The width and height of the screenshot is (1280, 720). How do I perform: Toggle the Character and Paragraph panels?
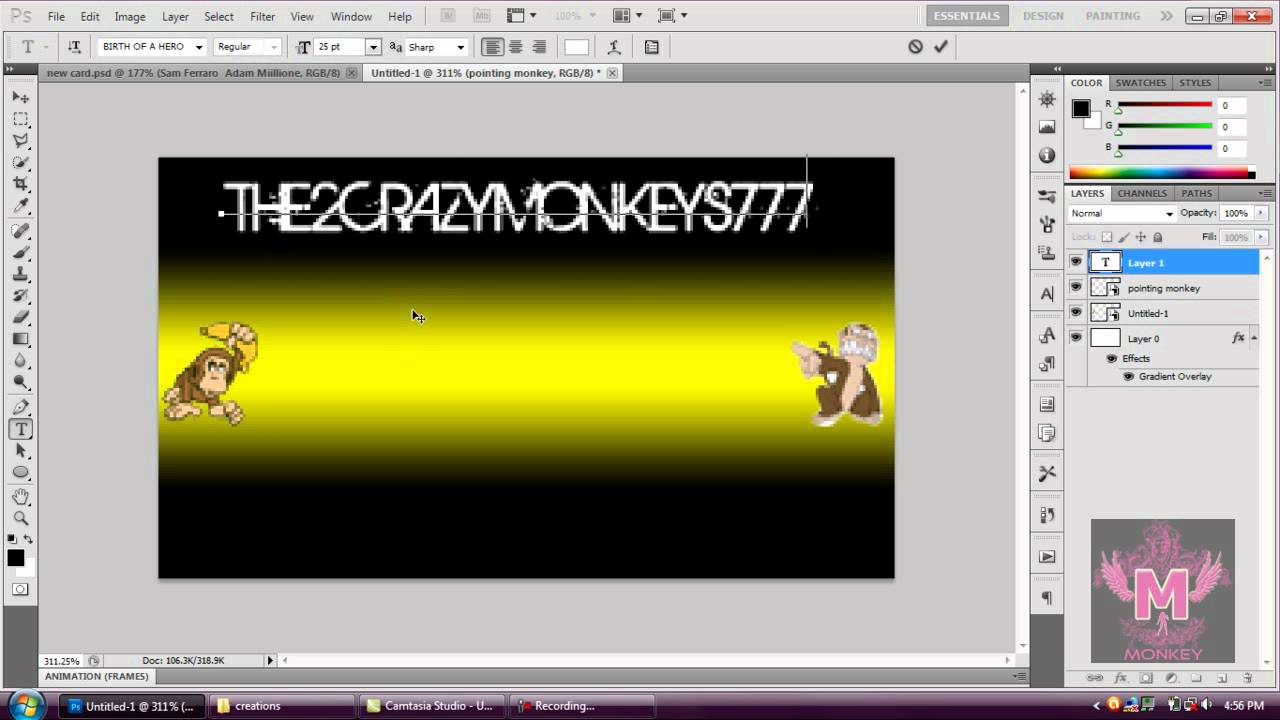coord(651,47)
